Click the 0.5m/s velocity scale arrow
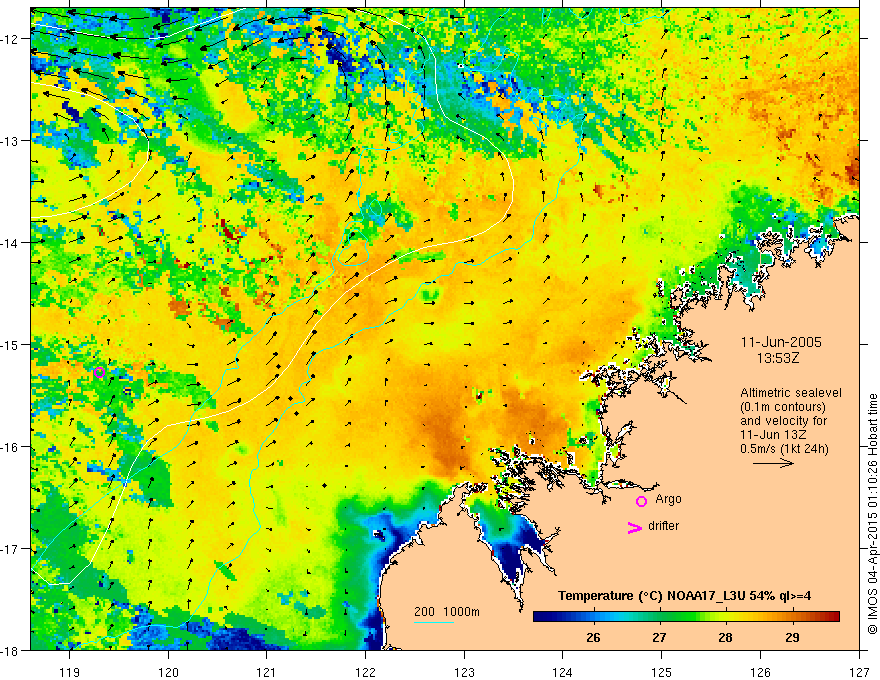This screenshot has width=880, height=680. click(773, 463)
